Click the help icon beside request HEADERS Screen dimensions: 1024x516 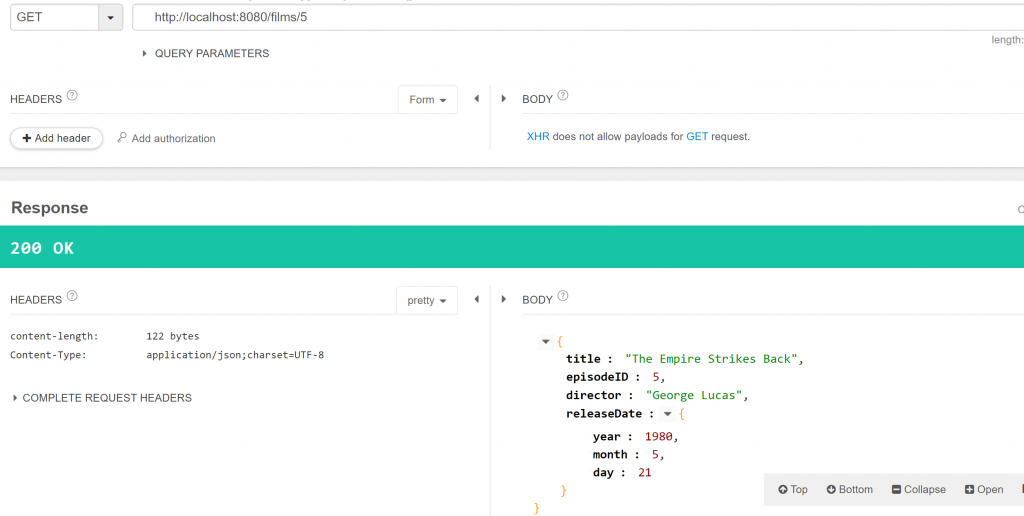click(x=72, y=97)
